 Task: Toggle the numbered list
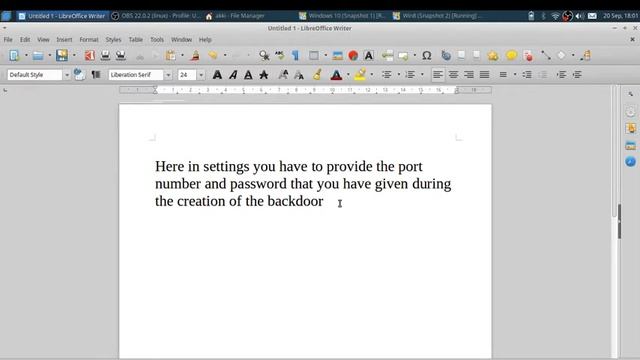tap(410, 75)
